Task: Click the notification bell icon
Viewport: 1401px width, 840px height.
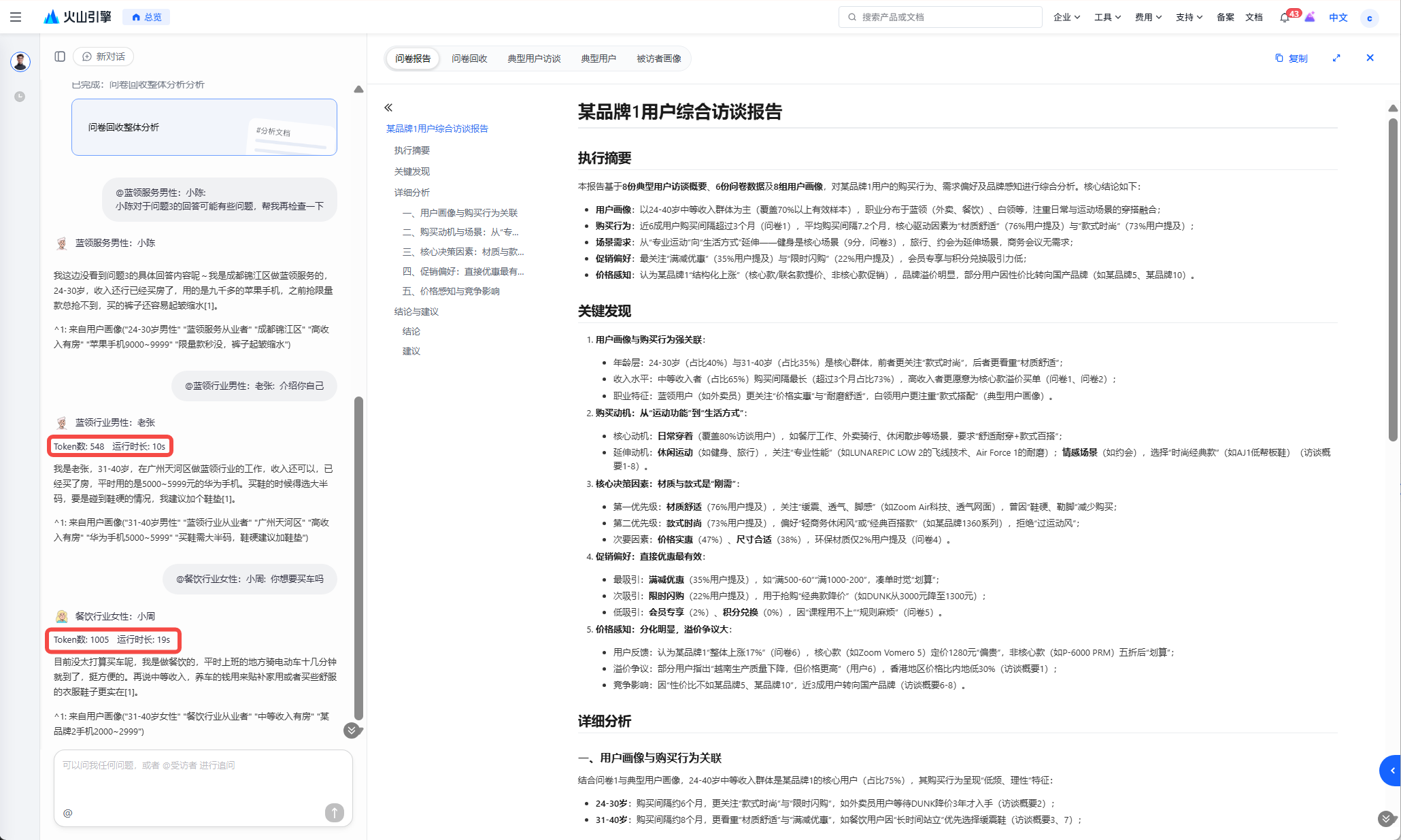Action: (1284, 18)
